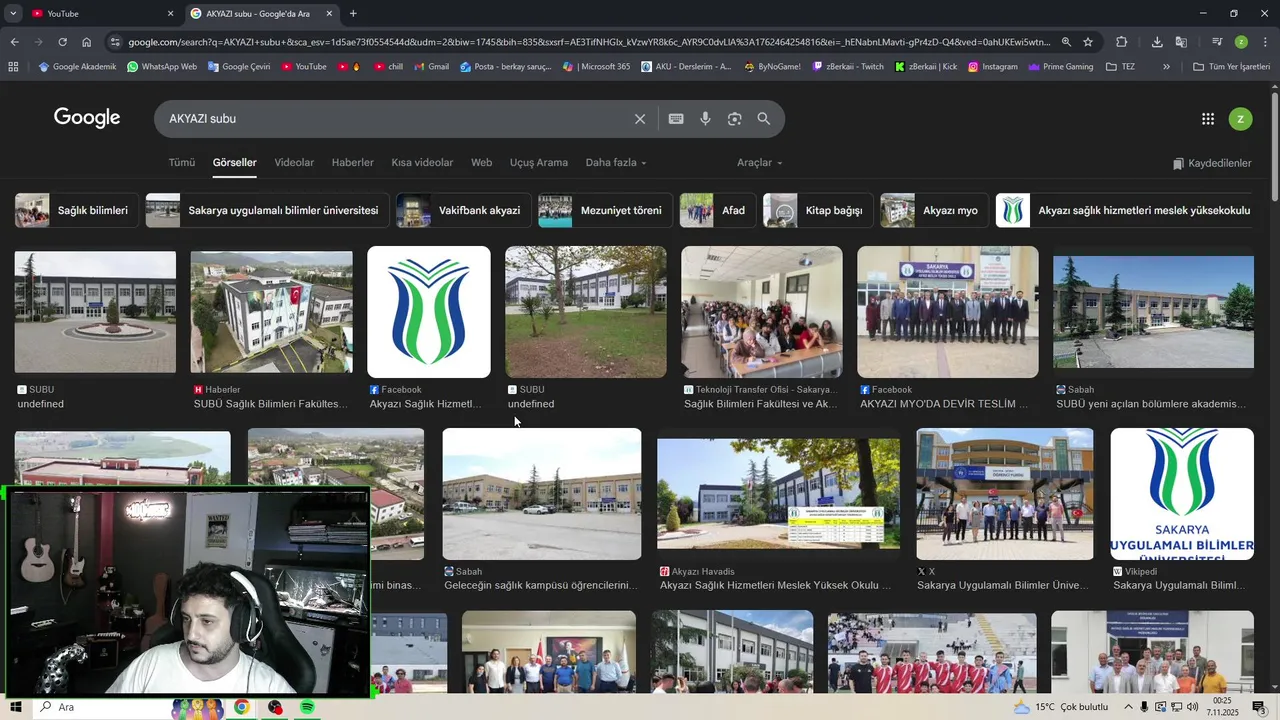Open the WhatsApp Web bookmark
Screen dimensions: 1280x720
[x=161, y=67]
